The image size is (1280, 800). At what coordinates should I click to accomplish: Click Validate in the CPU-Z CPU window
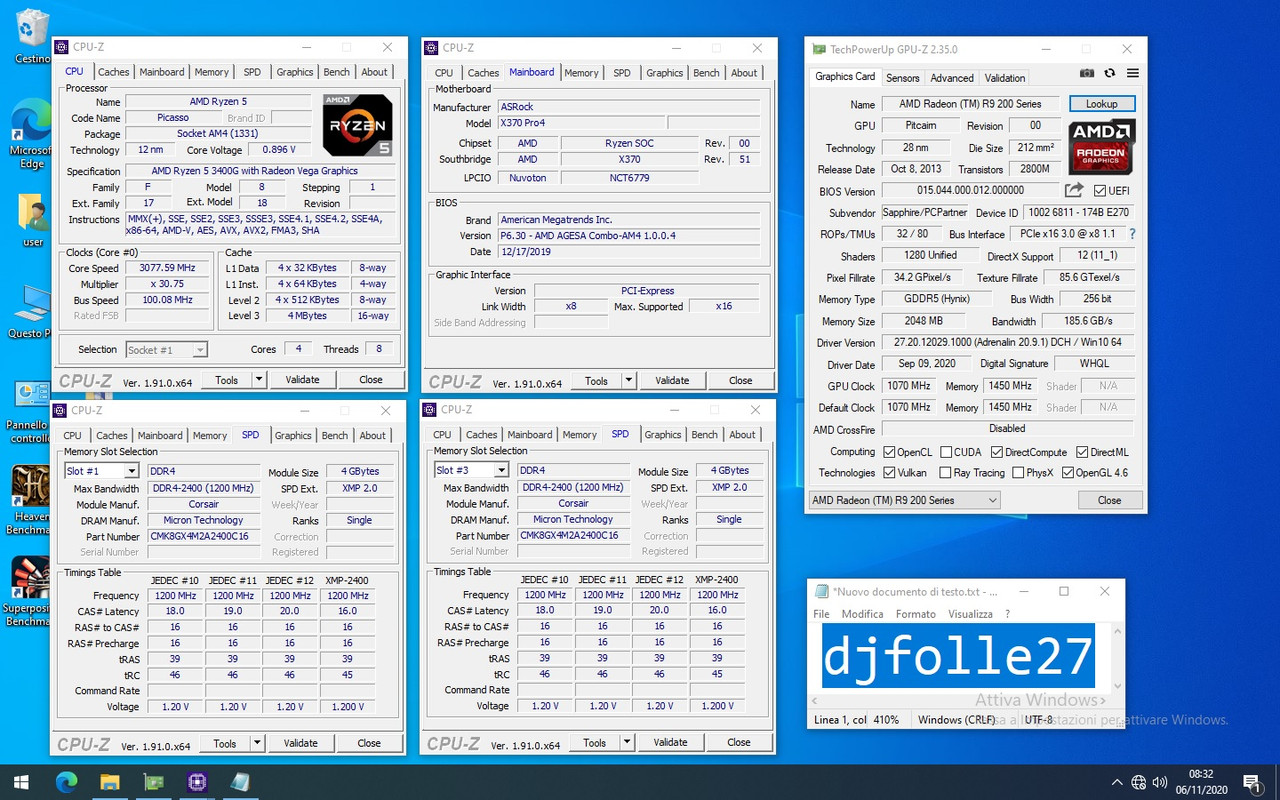click(302, 380)
